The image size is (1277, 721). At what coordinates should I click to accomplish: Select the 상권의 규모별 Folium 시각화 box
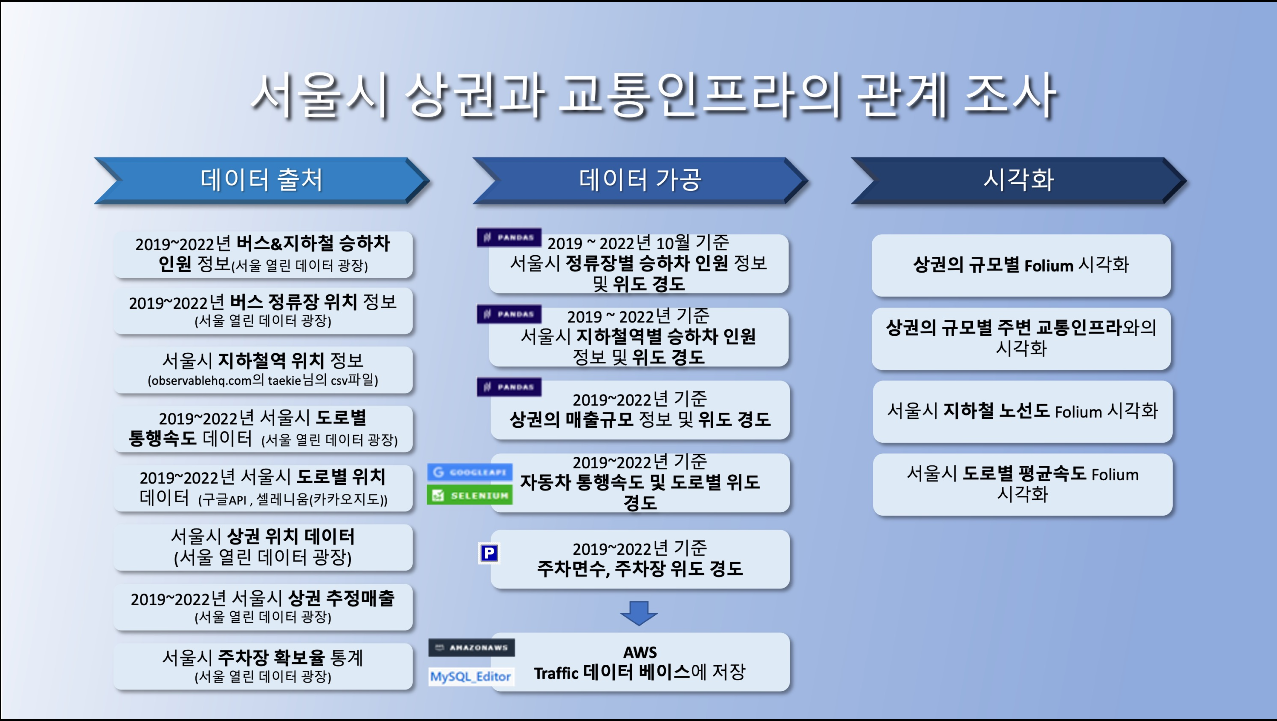[x=1021, y=265]
